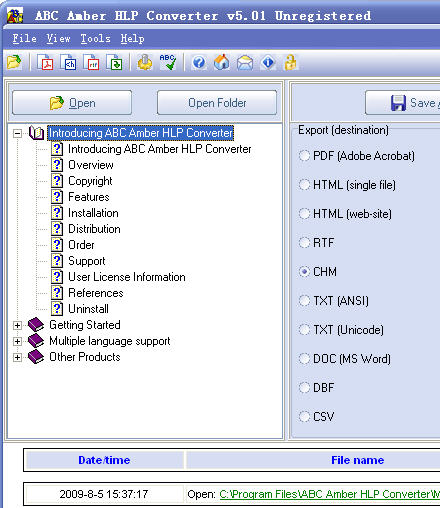
Task: Click the Open button
Action: [x=72, y=103]
